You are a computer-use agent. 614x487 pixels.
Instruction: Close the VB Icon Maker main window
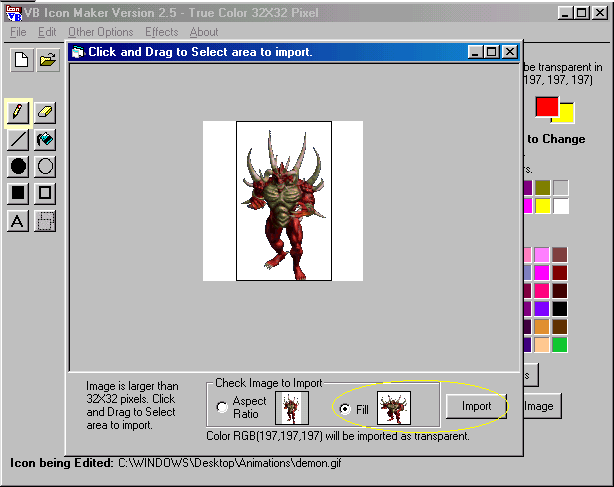pyautogui.click(x=600, y=13)
